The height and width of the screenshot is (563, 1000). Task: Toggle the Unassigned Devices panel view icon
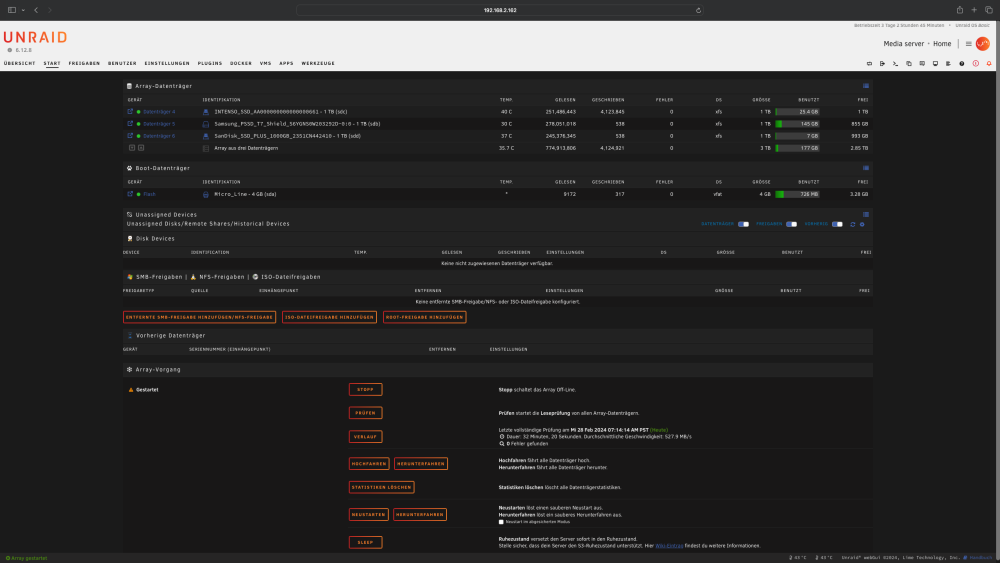[865, 215]
